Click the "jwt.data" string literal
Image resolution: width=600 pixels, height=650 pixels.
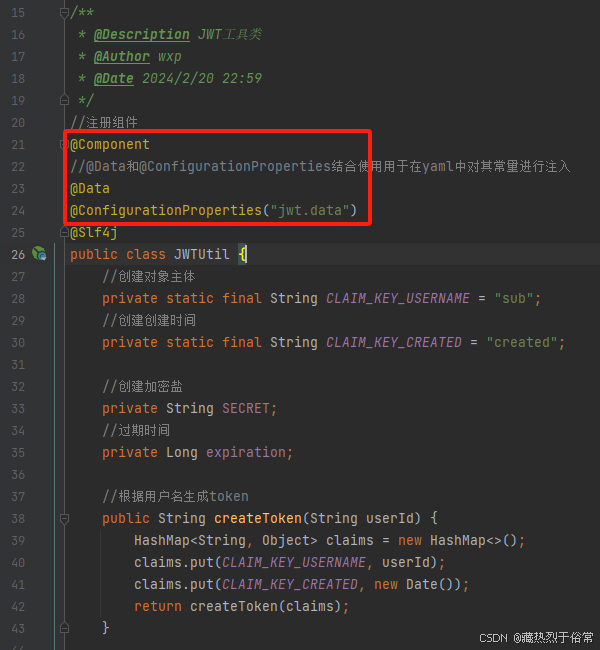pyautogui.click(x=310, y=210)
